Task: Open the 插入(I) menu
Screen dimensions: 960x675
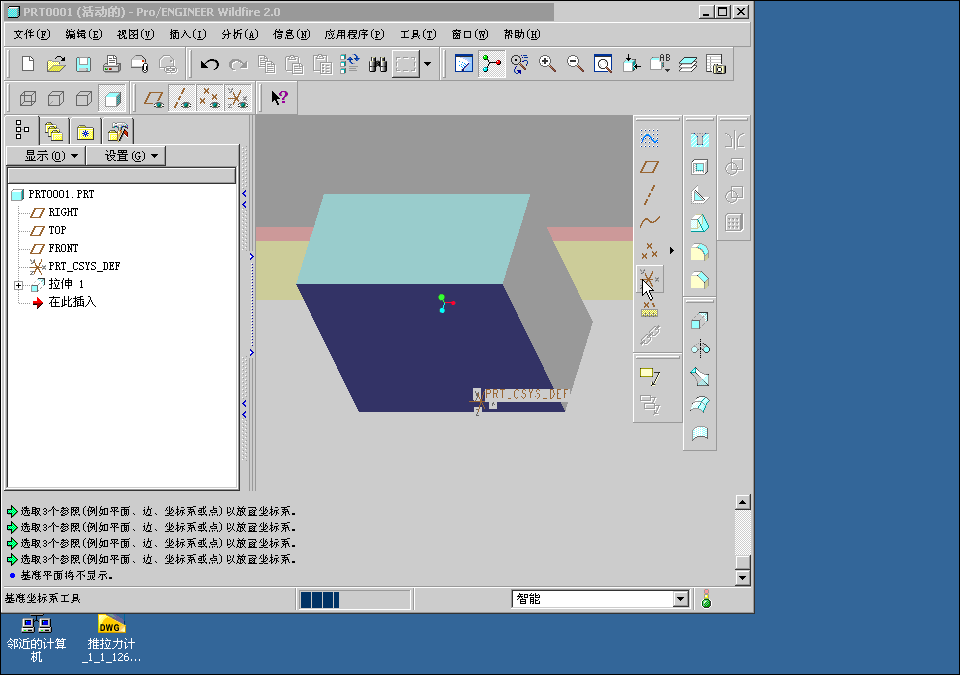Action: tap(187, 34)
